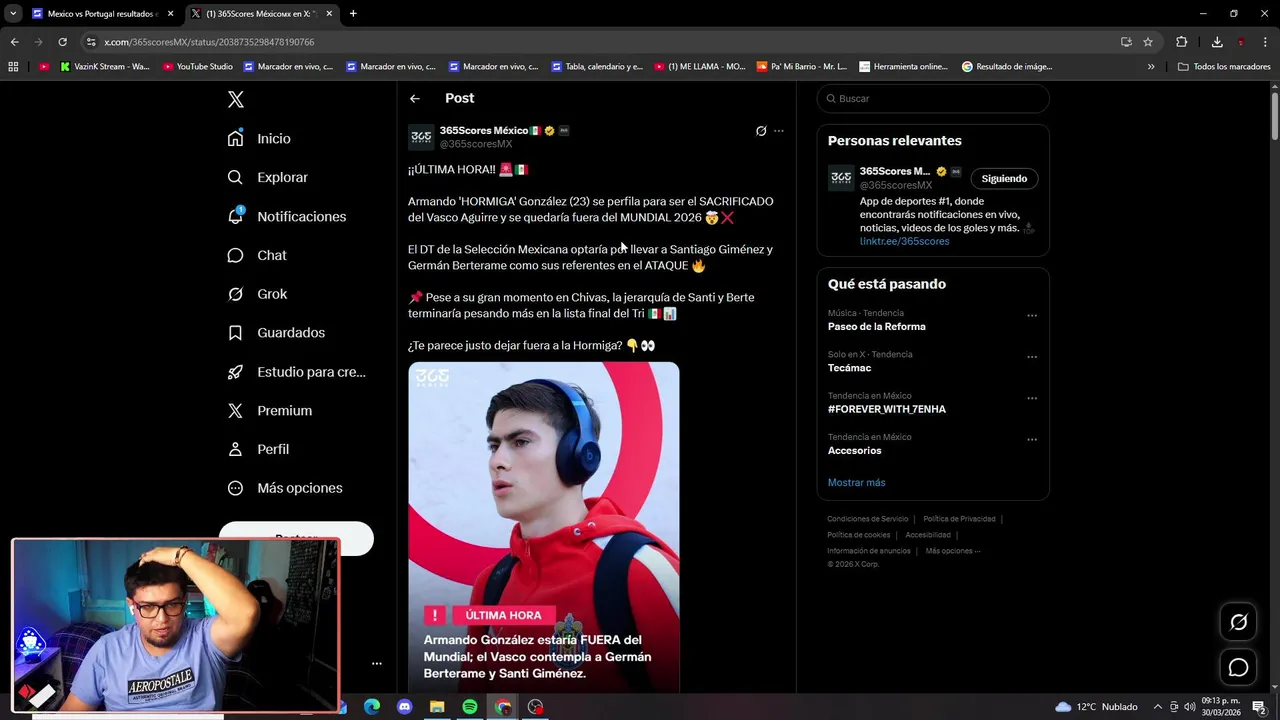Viewport: 1280px width, 720px height.
Task: Open the VazinK Stream bookmark
Action: click(x=104, y=67)
